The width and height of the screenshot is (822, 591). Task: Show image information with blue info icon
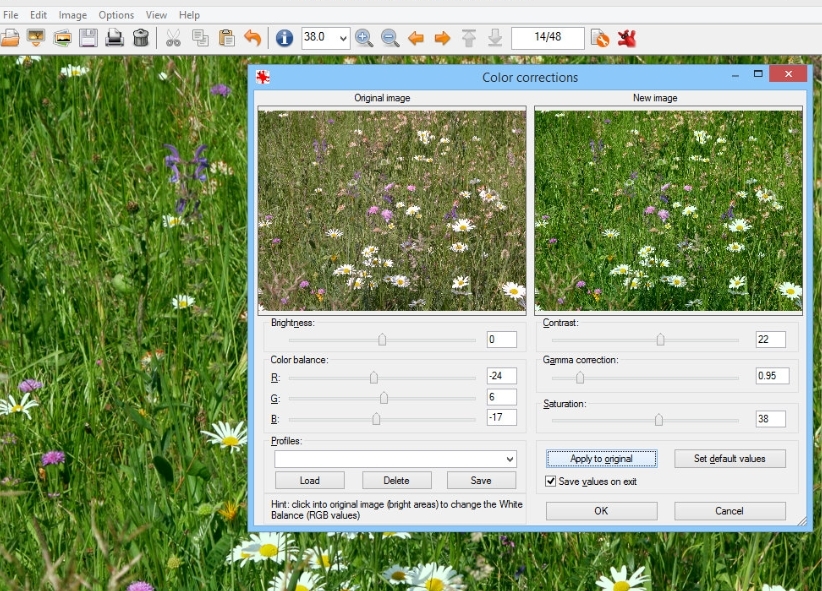(x=284, y=38)
